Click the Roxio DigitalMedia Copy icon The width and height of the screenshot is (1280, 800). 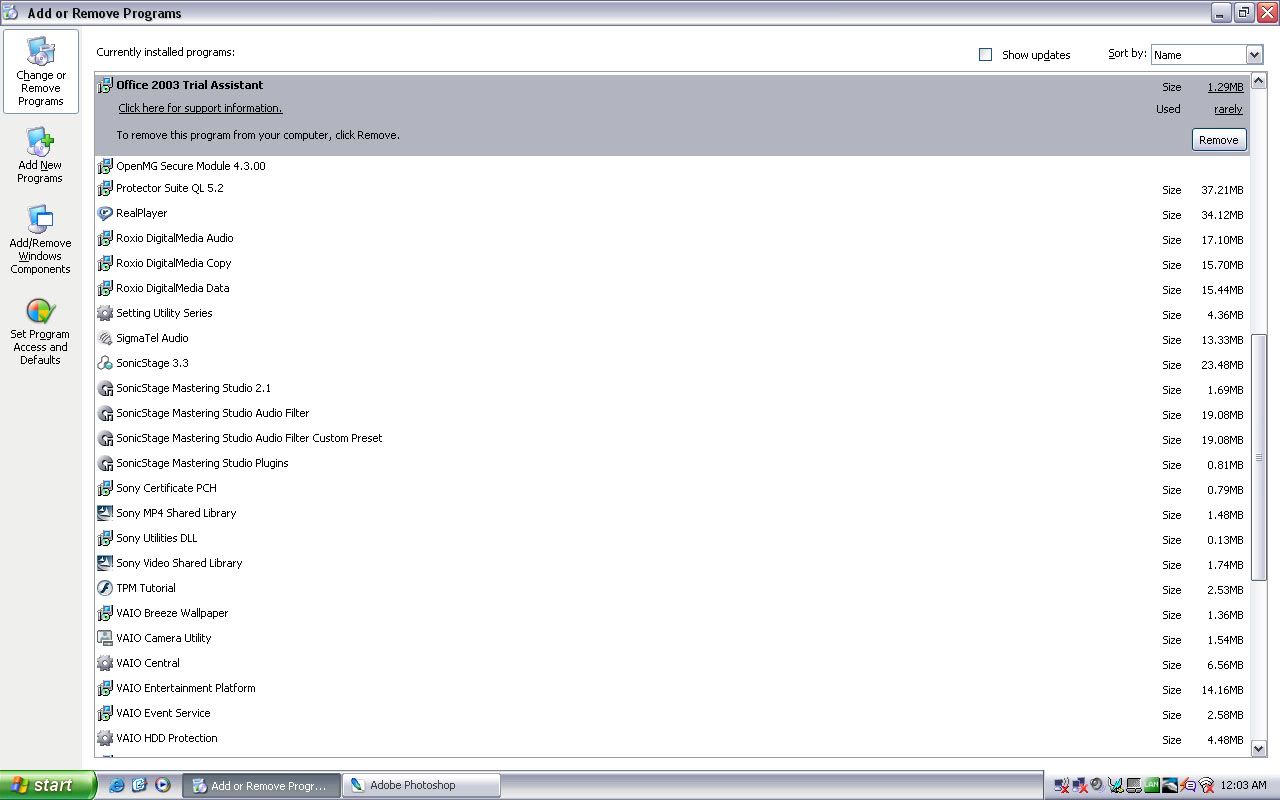click(105, 263)
